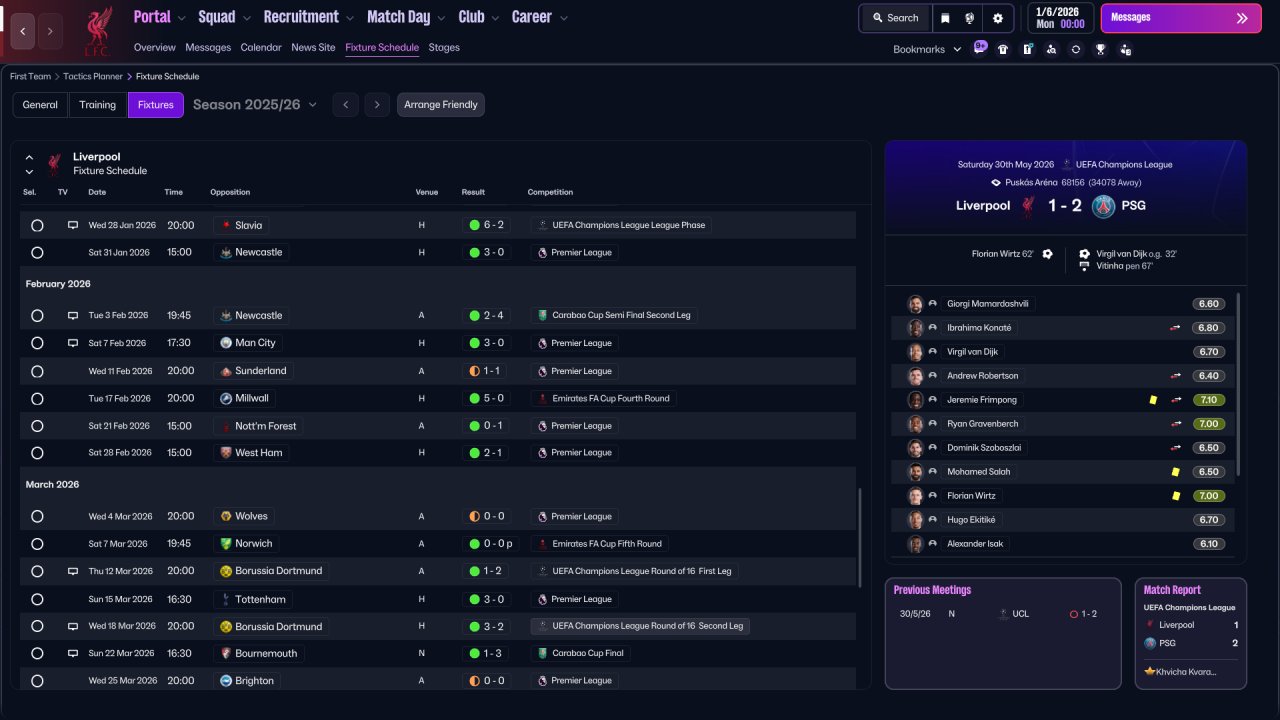Click Jeremie Frimpong's yellow card icon
The image size is (1280, 720).
(1153, 400)
